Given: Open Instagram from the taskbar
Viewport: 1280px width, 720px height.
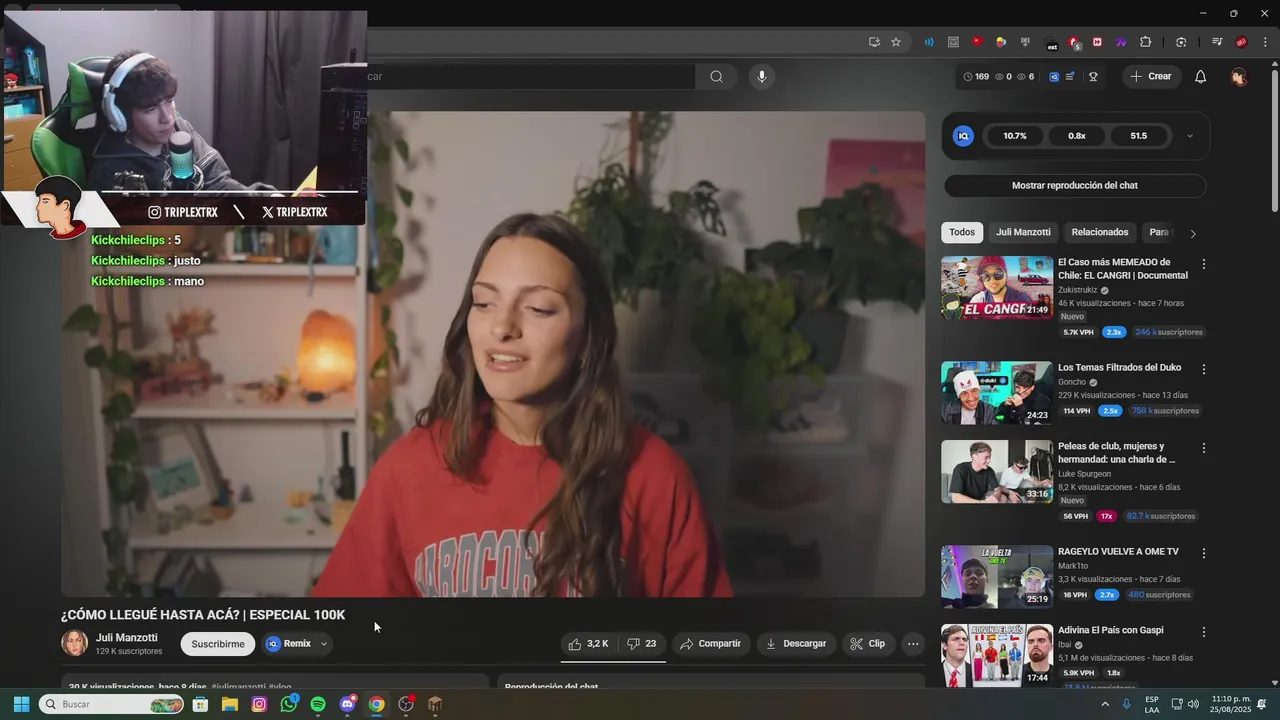Looking at the screenshot, I should (259, 704).
